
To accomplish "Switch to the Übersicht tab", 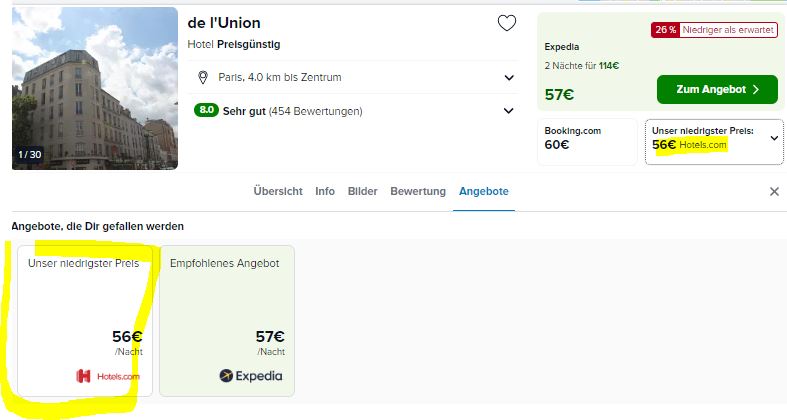I will (278, 191).
